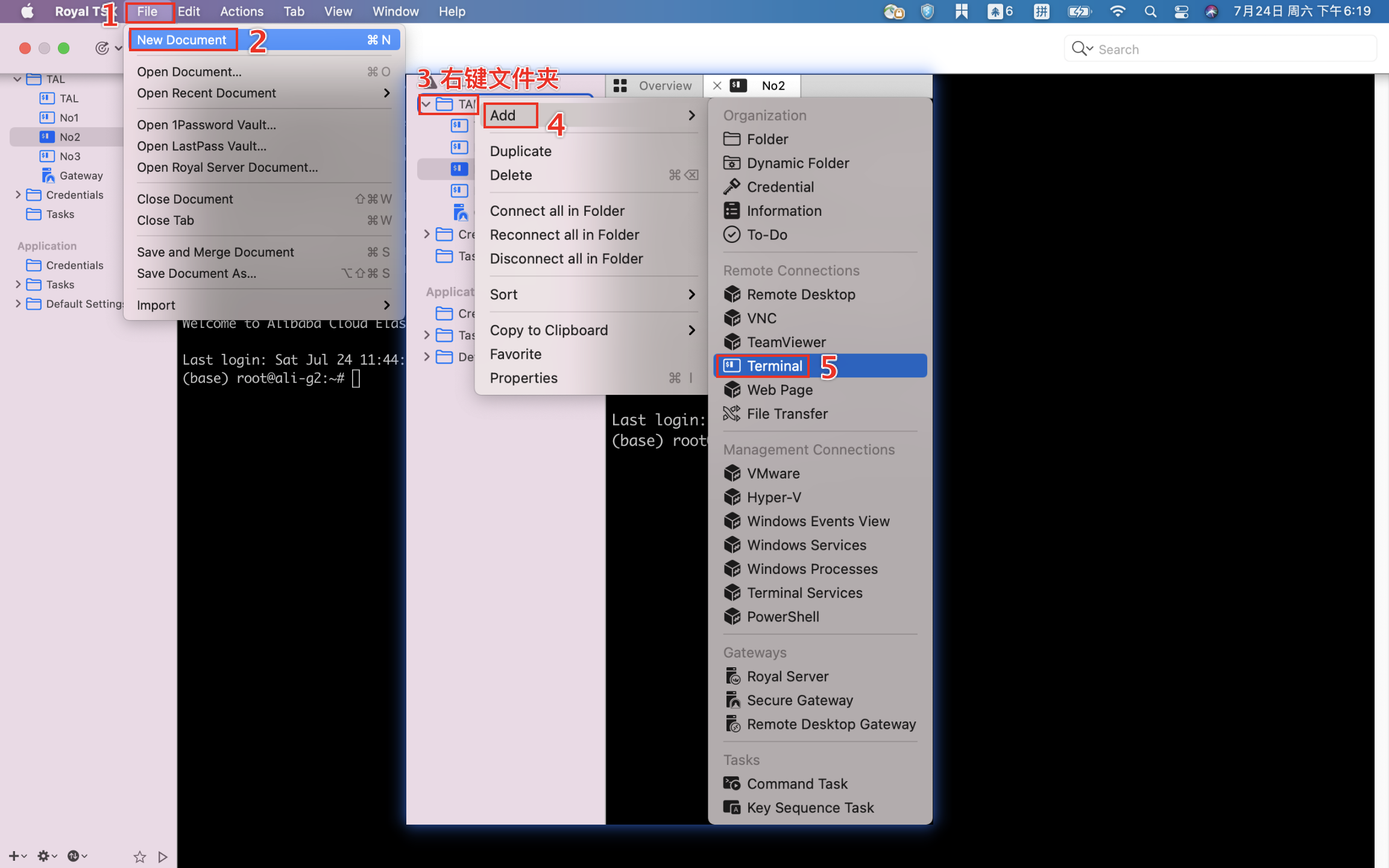
Task: Open the plus add menu in sidebar footer
Action: [17, 856]
